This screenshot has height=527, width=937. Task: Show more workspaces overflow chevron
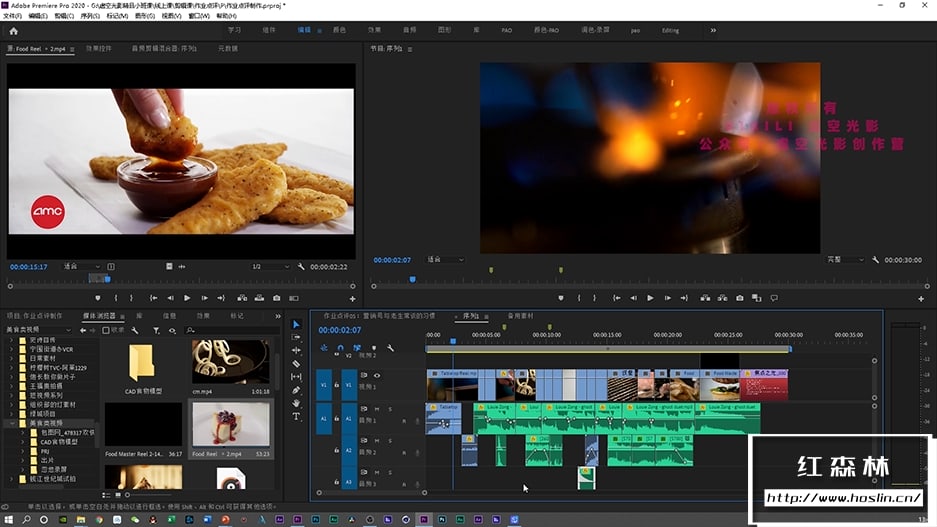(x=713, y=30)
